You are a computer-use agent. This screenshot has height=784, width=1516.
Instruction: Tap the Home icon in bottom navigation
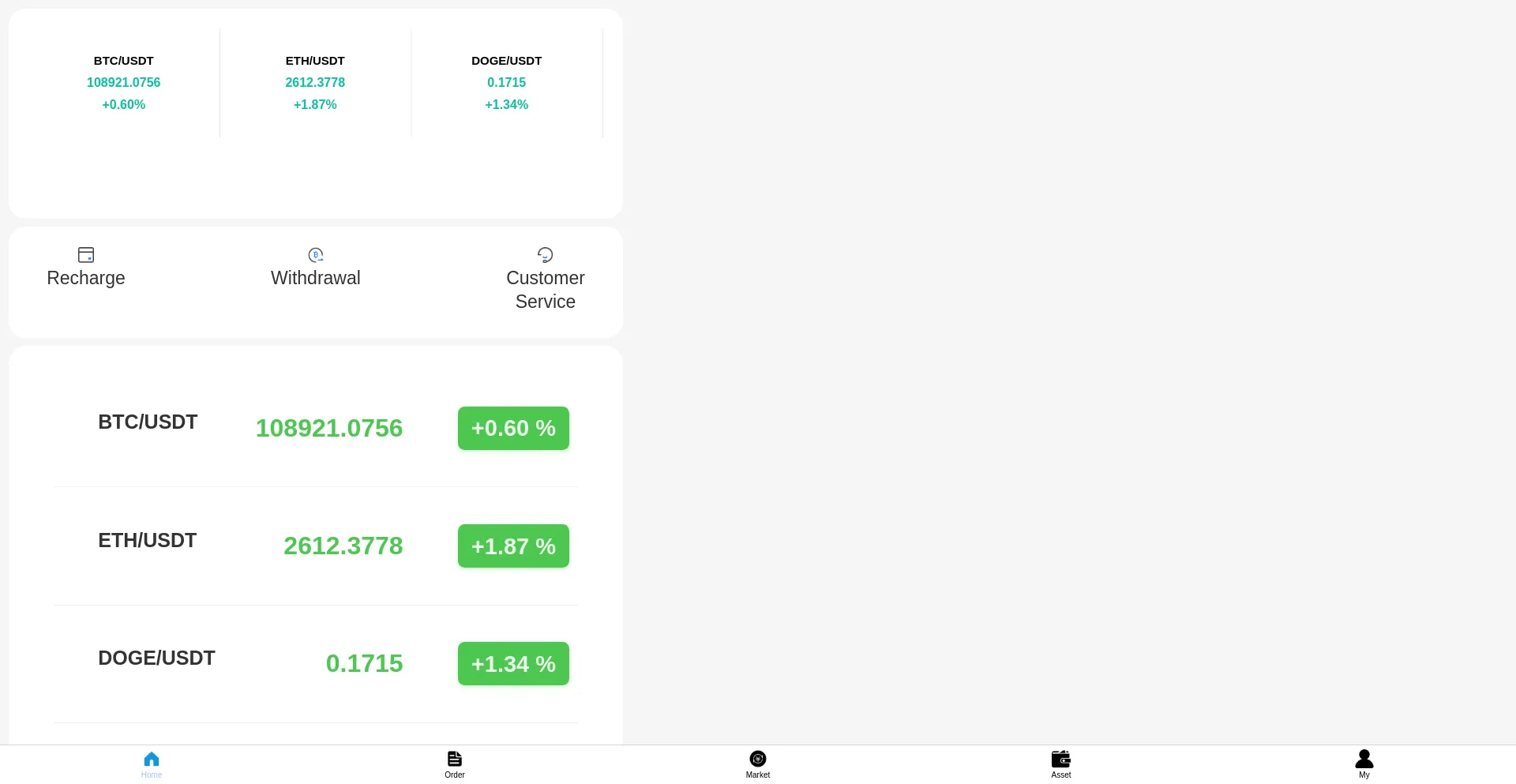(152, 760)
